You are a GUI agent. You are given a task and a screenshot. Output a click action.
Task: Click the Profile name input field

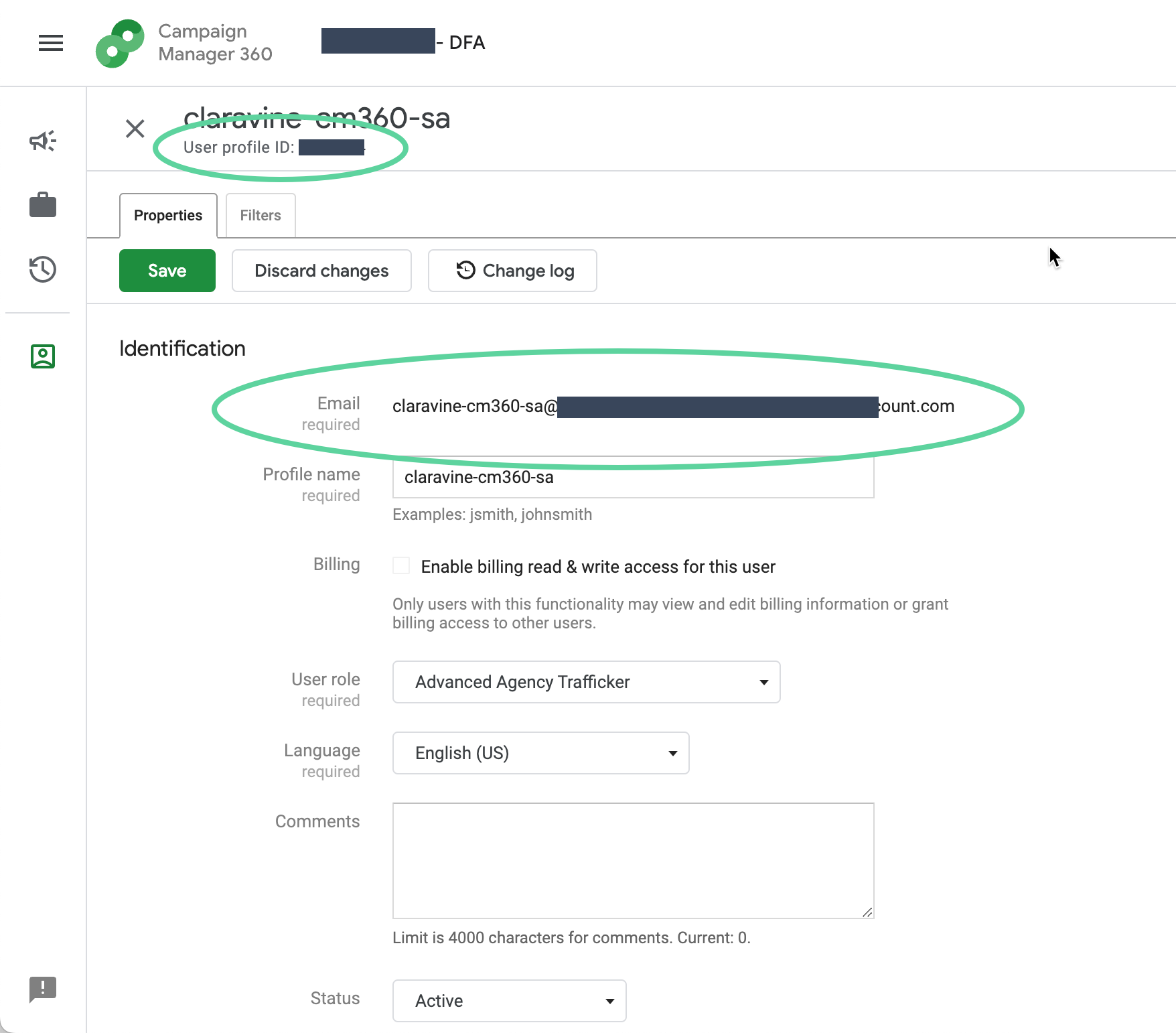pos(634,477)
